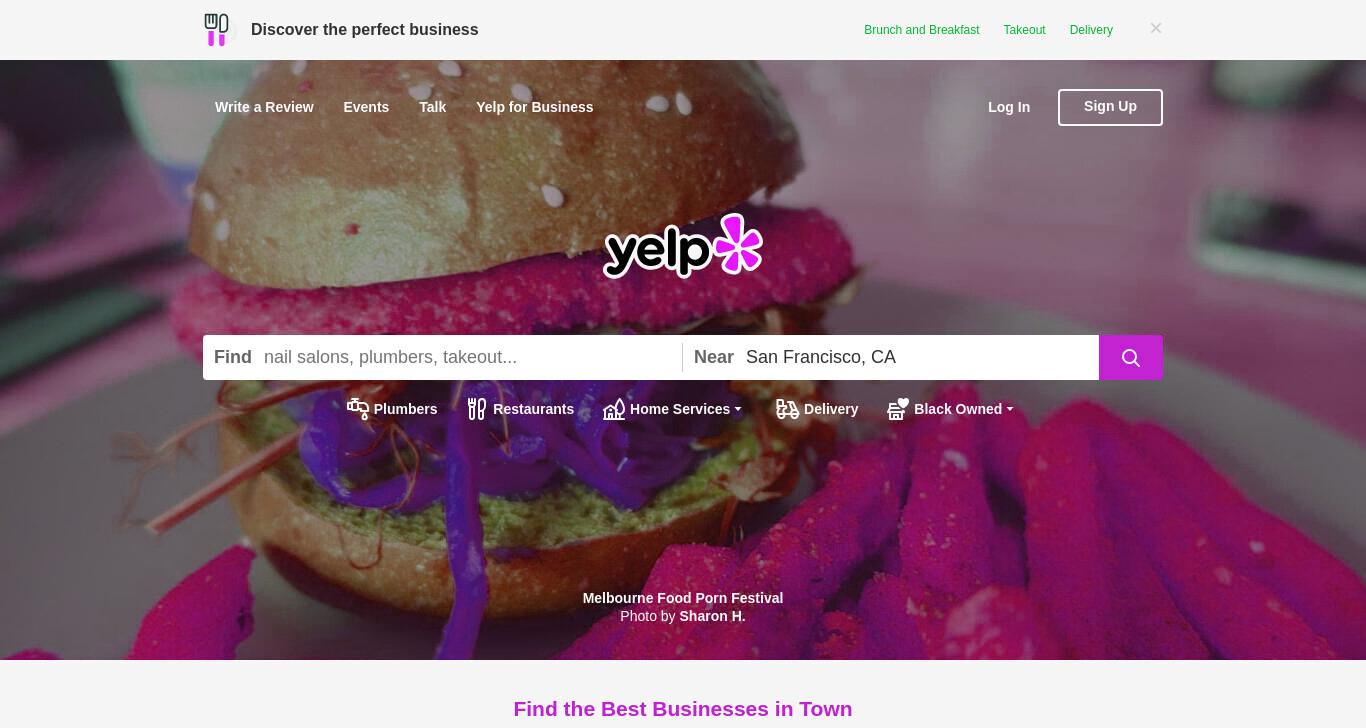Click the Home Services house icon
The width and height of the screenshot is (1366, 728).
(x=614, y=408)
